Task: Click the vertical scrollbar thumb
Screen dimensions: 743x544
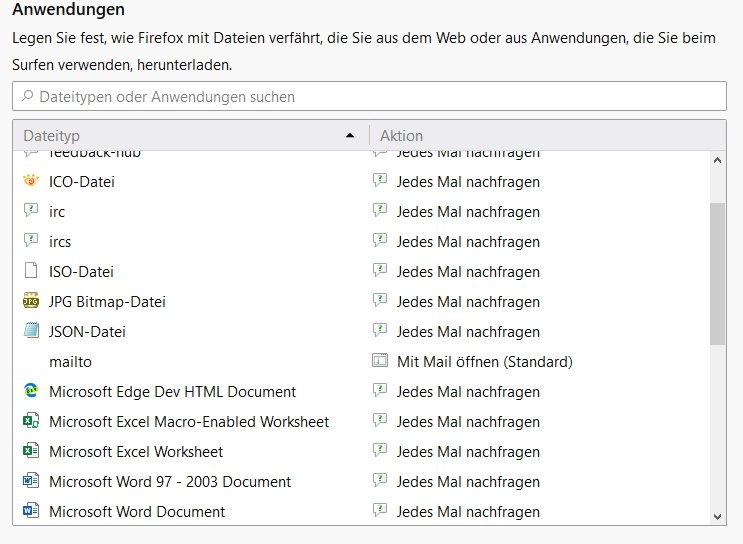Action: [717, 274]
